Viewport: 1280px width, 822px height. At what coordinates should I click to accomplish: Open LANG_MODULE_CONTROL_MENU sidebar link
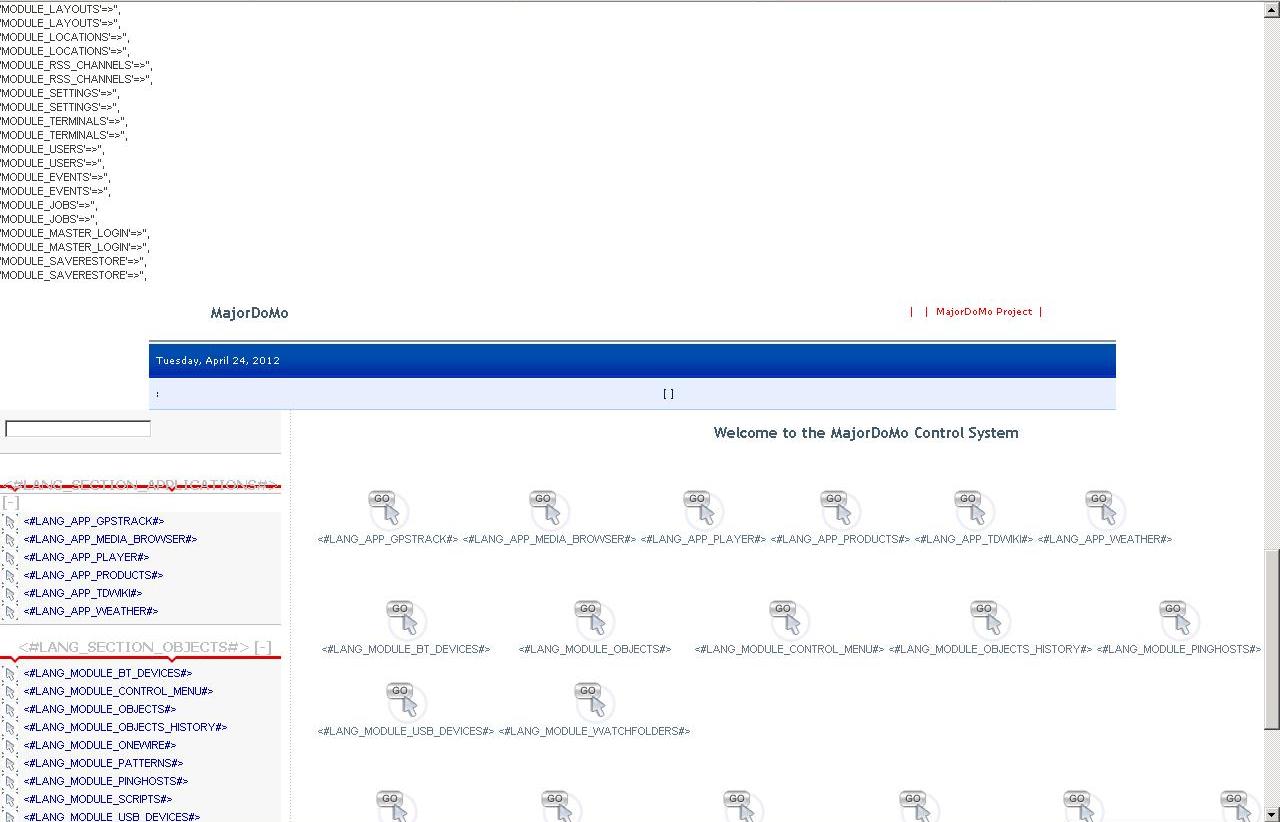[x=119, y=691]
